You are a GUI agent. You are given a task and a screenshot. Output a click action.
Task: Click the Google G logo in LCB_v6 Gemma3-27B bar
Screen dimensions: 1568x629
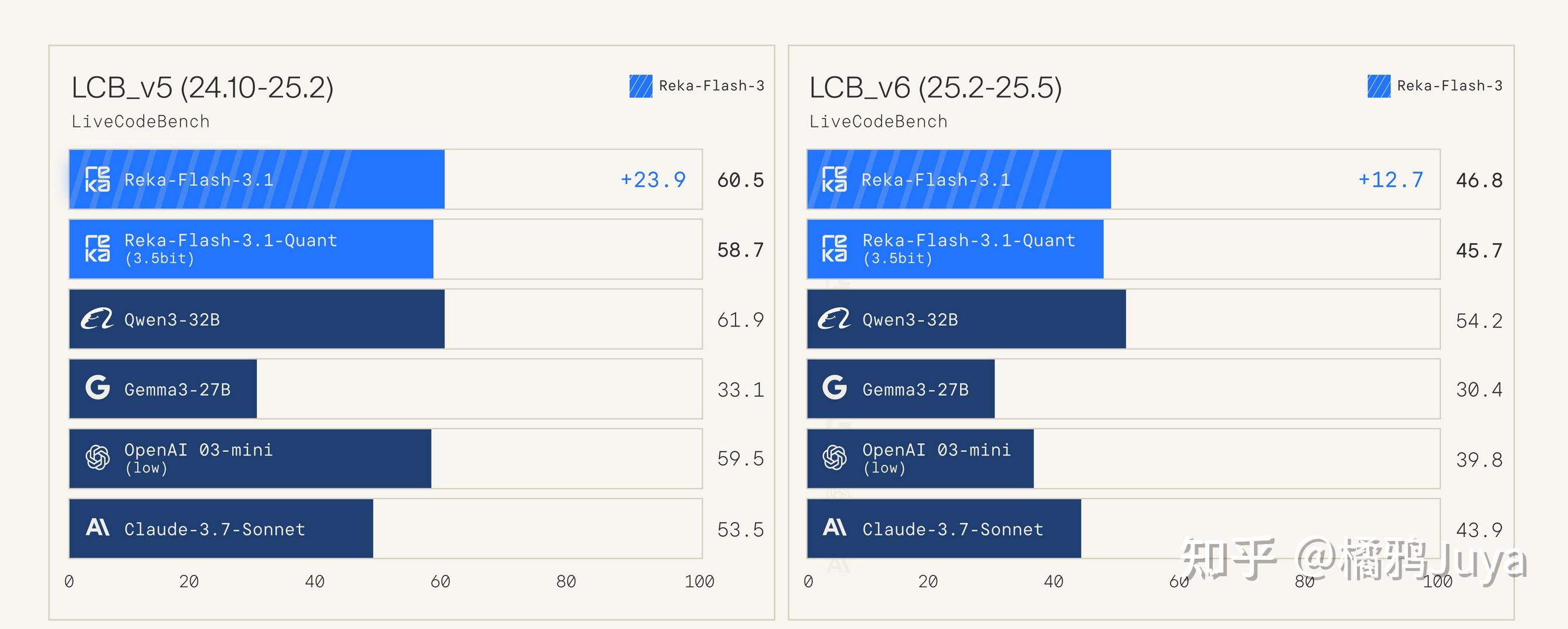835,388
